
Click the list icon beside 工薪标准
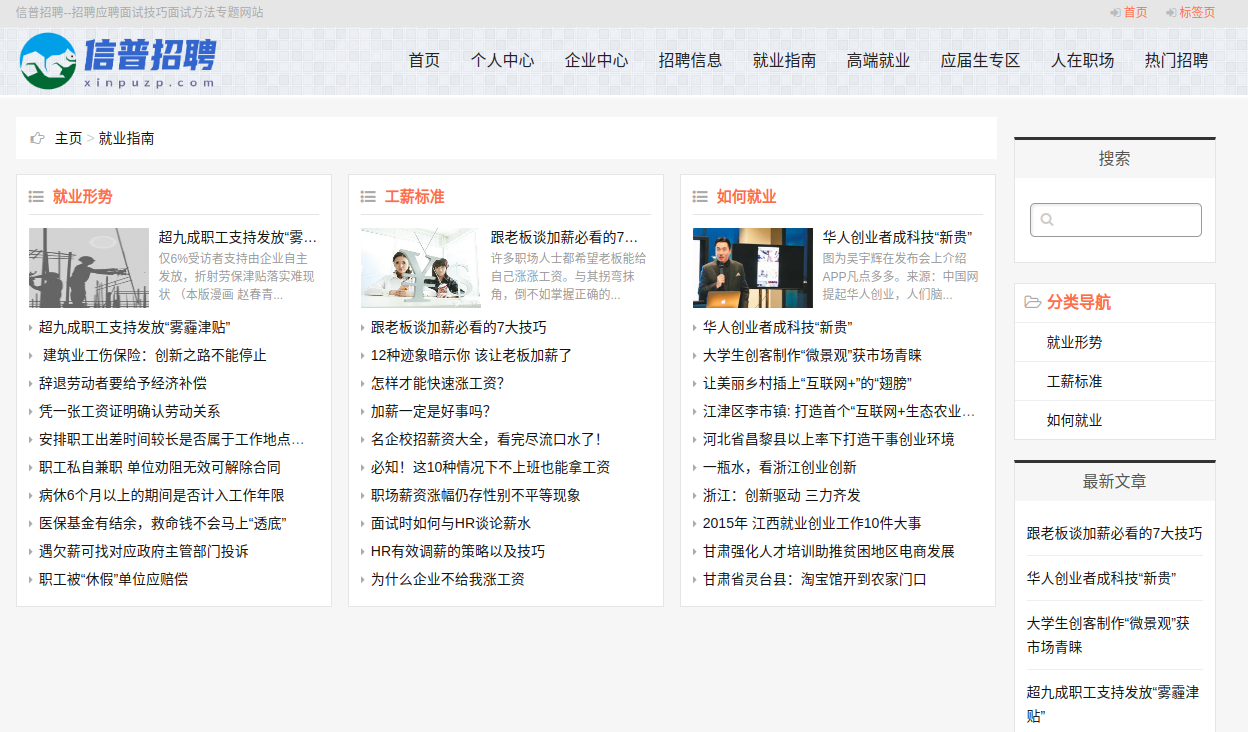368,197
